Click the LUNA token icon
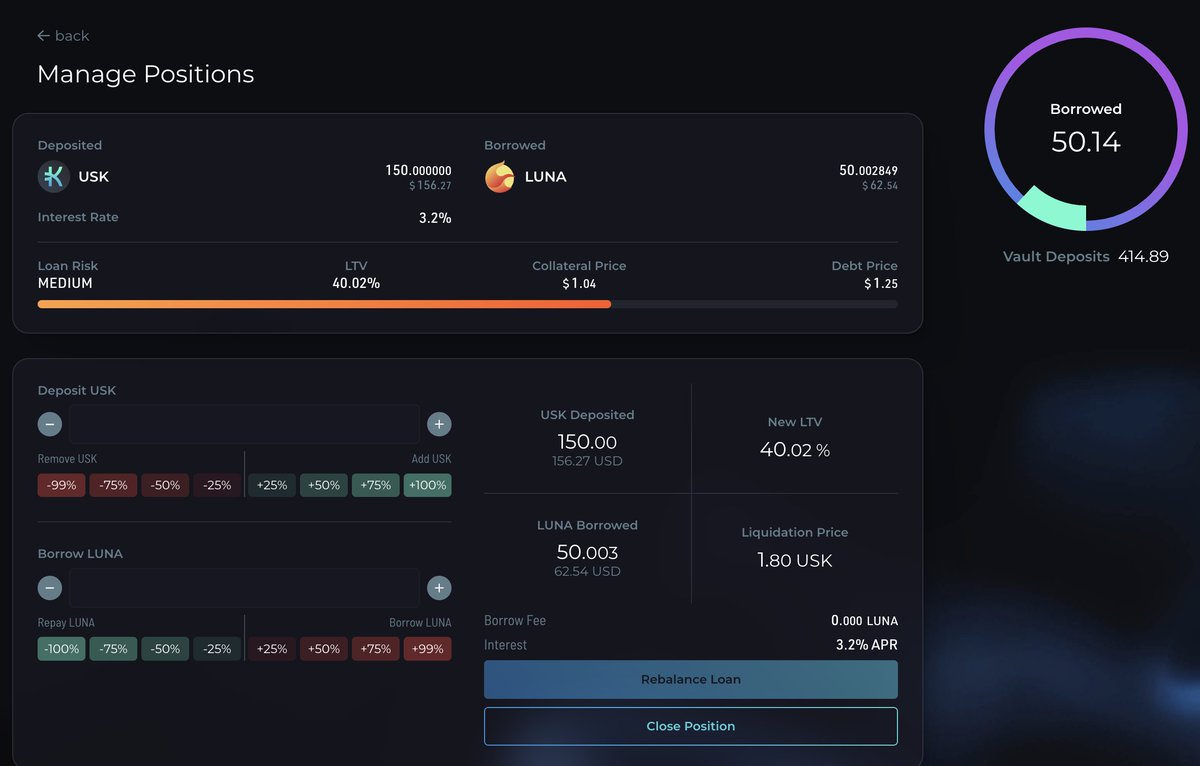 [x=500, y=177]
